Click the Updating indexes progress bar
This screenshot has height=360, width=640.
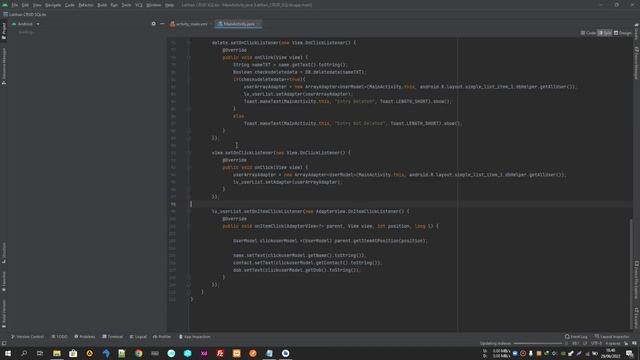pos(538,343)
